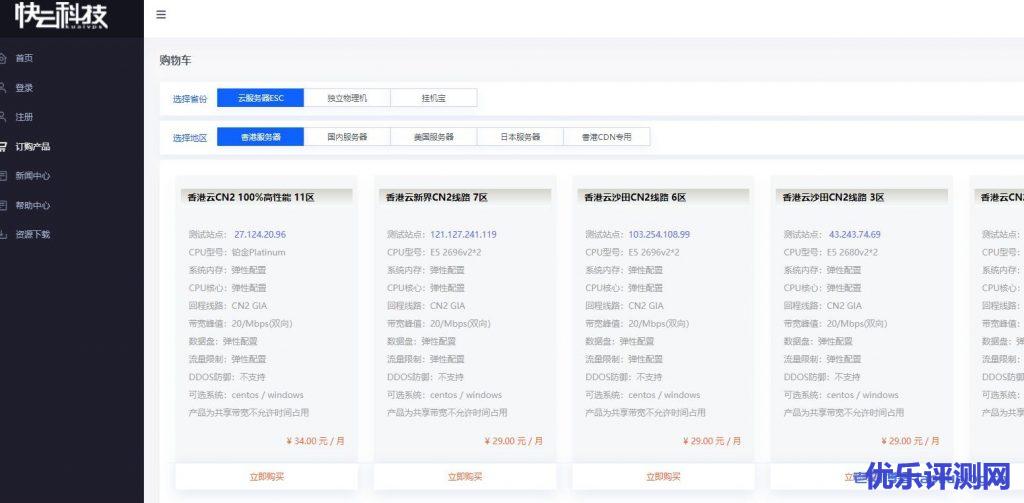Click the hamburger menu icon
1024x503 pixels.
(x=161, y=15)
